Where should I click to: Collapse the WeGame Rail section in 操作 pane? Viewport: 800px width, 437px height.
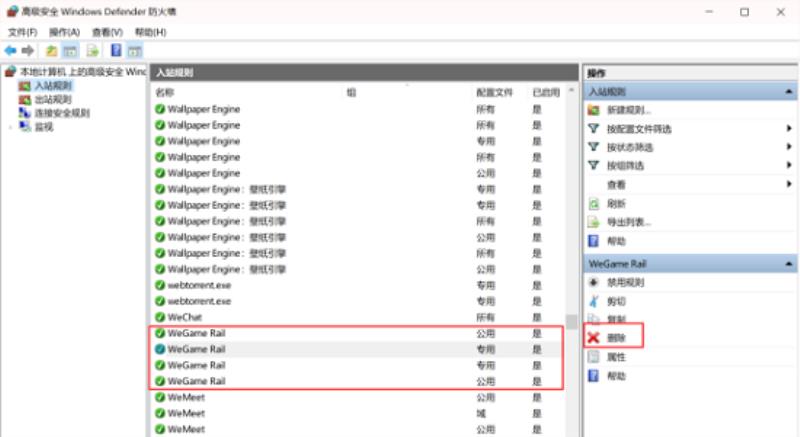(789, 264)
